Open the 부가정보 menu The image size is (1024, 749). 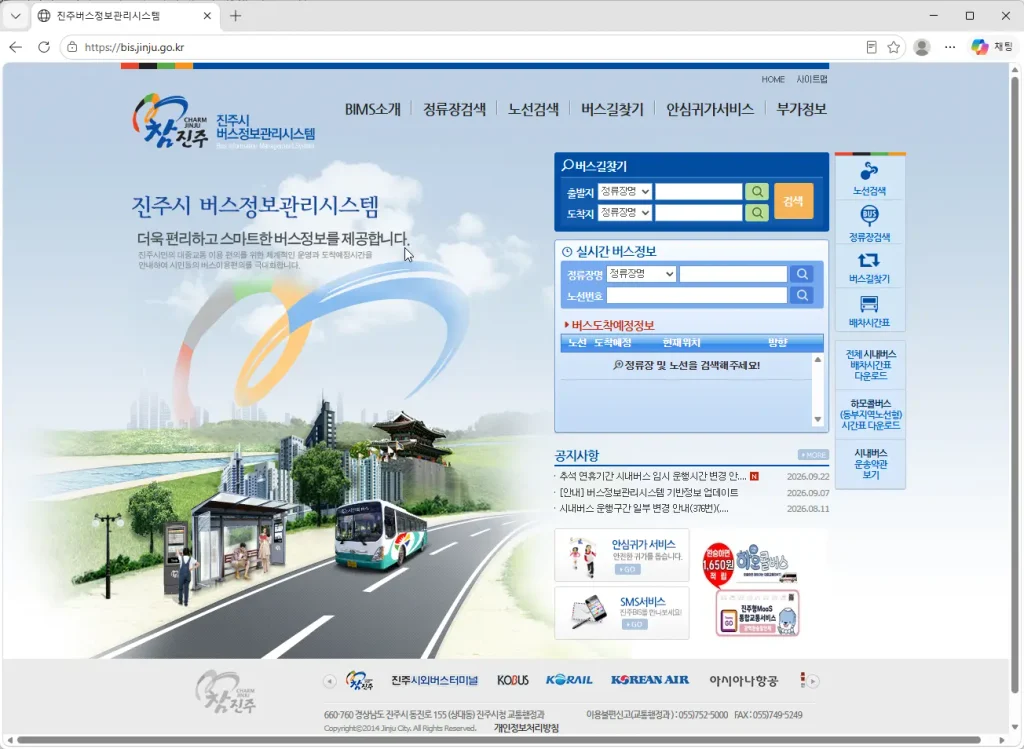(x=801, y=109)
